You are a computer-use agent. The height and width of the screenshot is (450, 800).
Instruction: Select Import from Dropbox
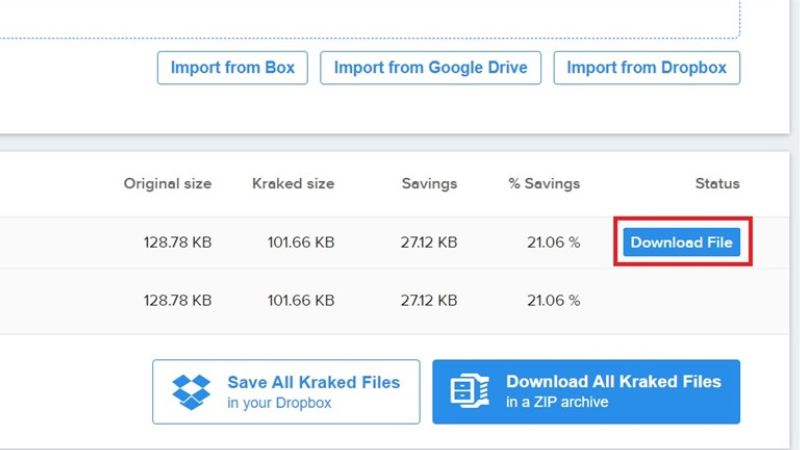click(646, 67)
